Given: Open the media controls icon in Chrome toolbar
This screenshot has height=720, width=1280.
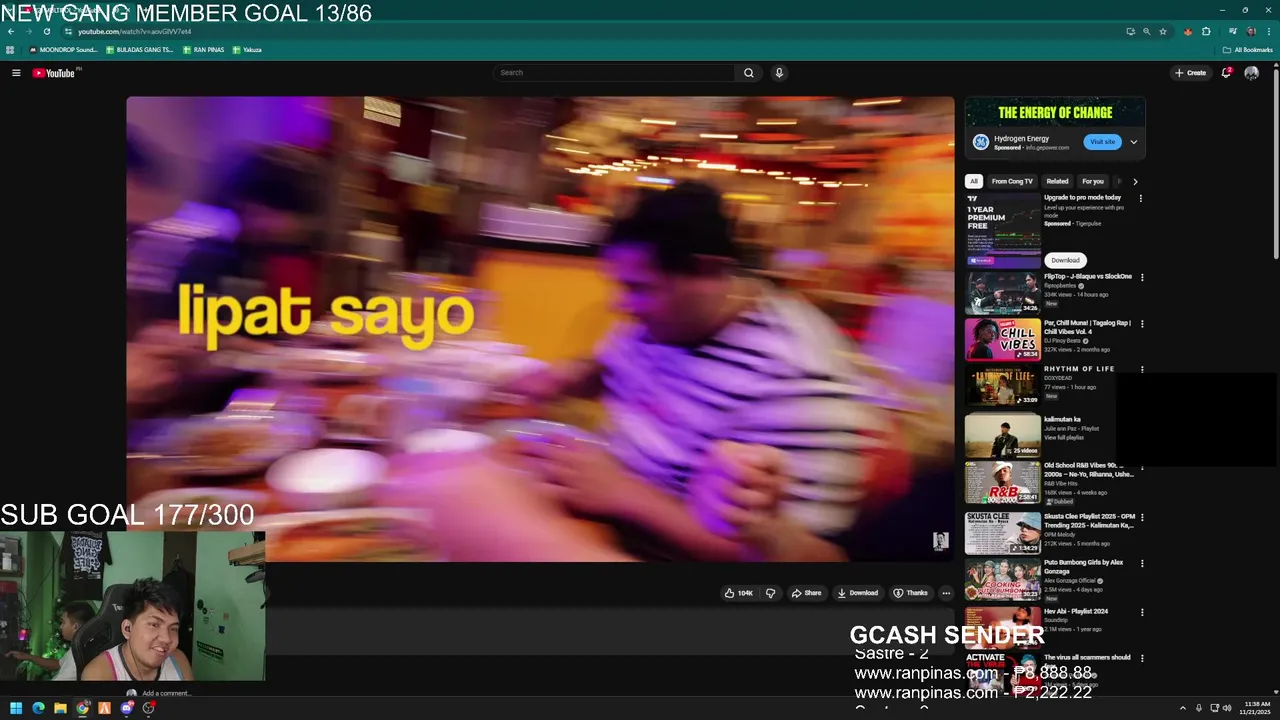Looking at the screenshot, I should [x=1233, y=32].
